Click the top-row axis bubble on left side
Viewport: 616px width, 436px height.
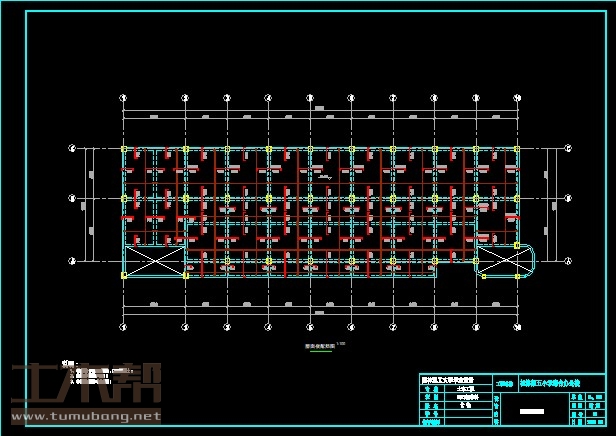[72, 149]
